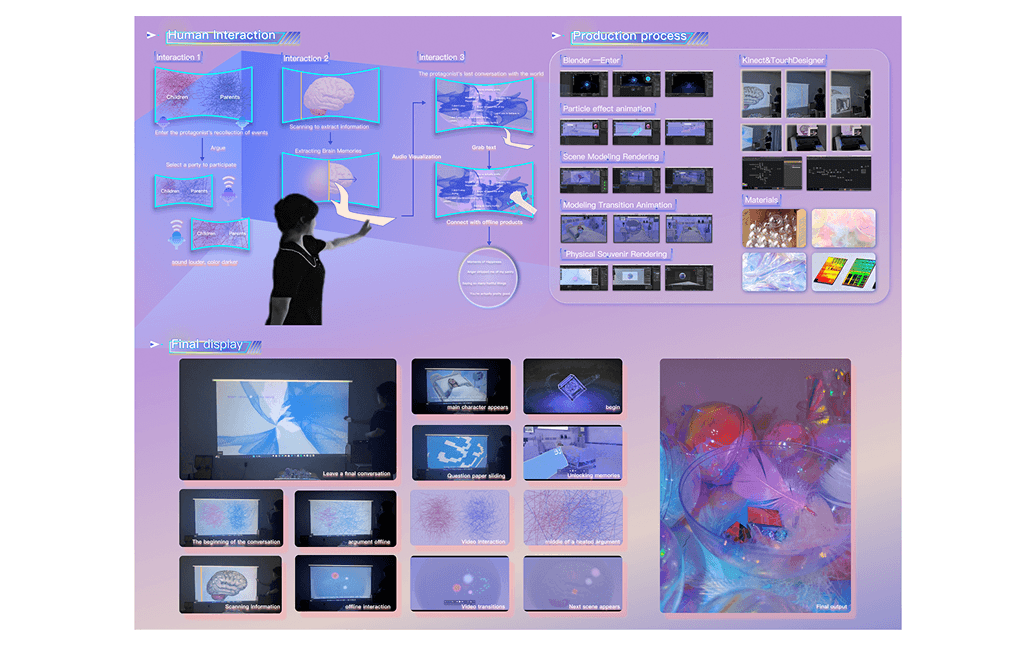Image resolution: width=1035 pixels, height=646 pixels.
Task: Open the argument offline thumbnail
Action: point(345,518)
